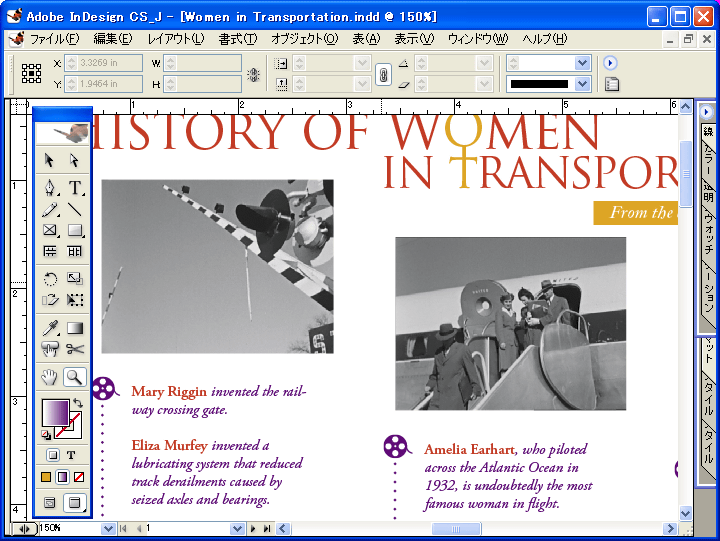
Task: Open the shear angle dropdown
Action: [x=484, y=84]
